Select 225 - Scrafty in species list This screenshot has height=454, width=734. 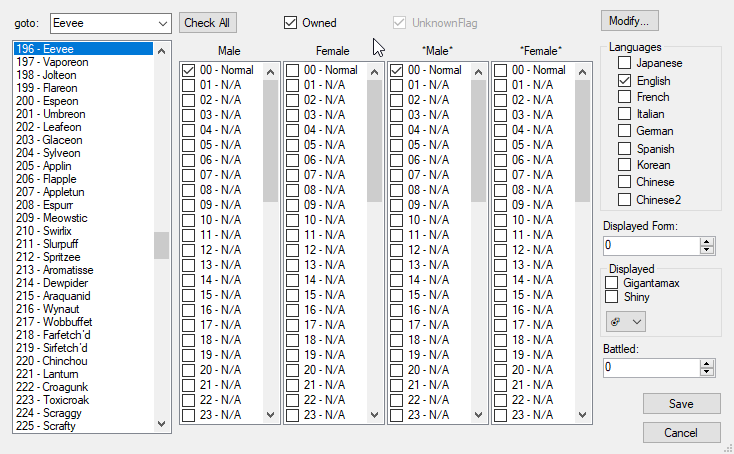(83, 426)
